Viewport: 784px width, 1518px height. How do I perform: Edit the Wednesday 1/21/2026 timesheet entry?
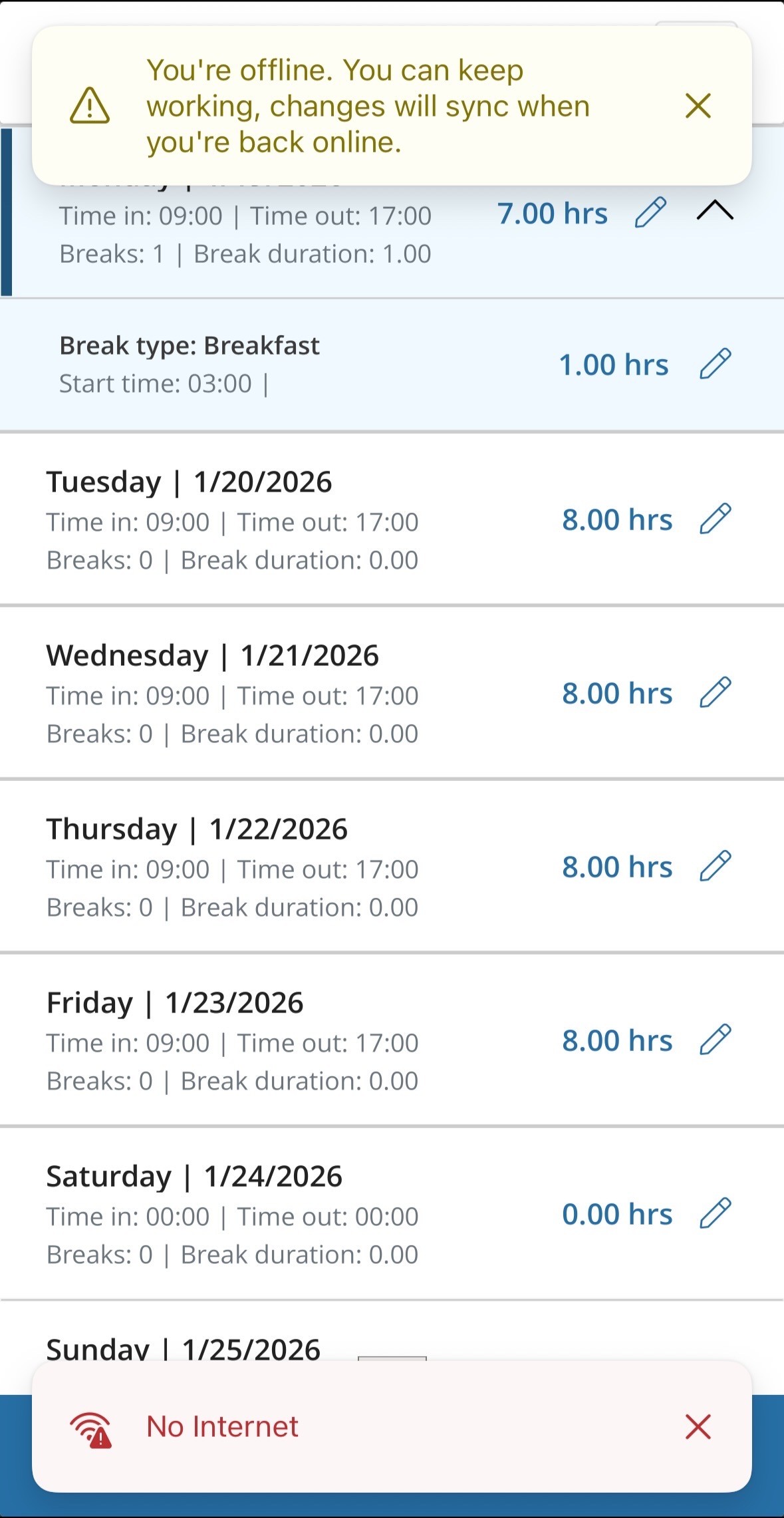point(716,692)
